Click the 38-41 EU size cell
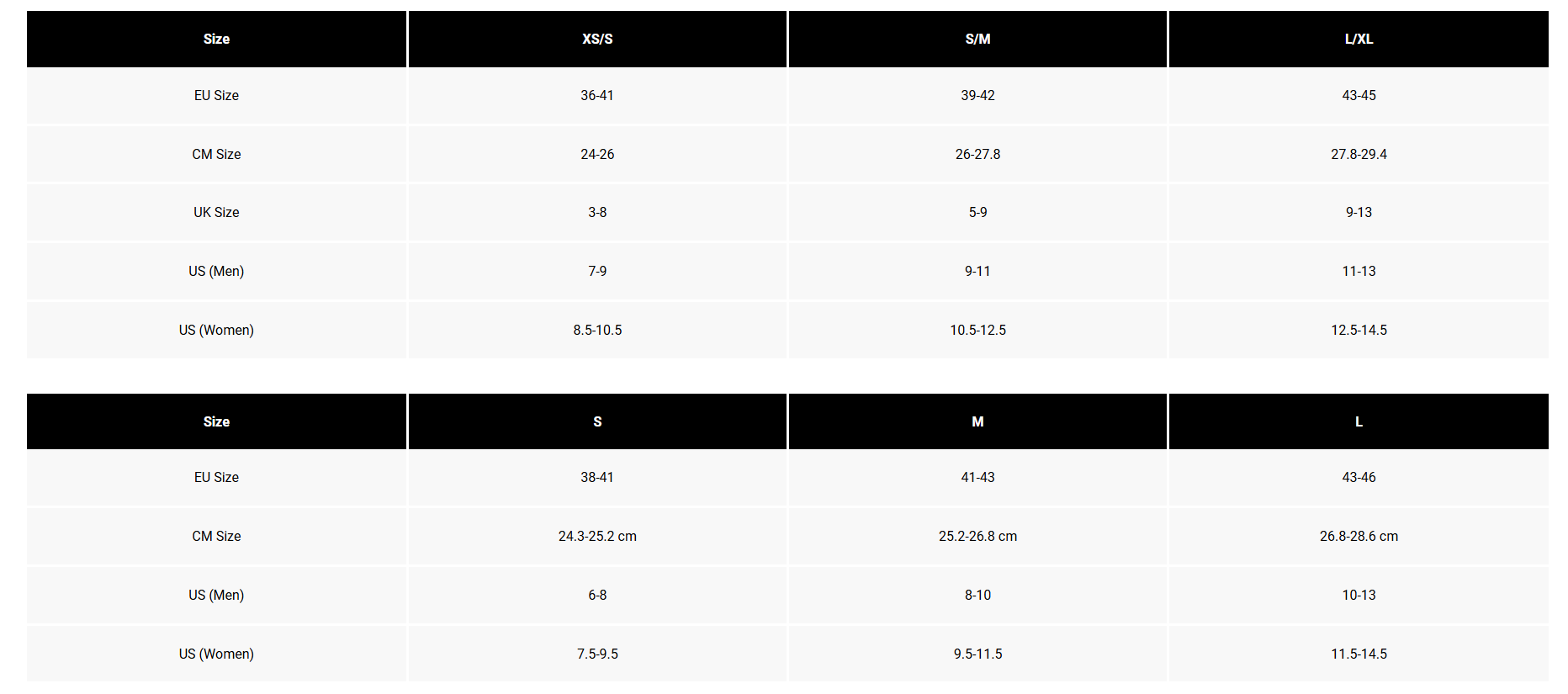Image resolution: width=1568 pixels, height=694 pixels. (x=597, y=477)
